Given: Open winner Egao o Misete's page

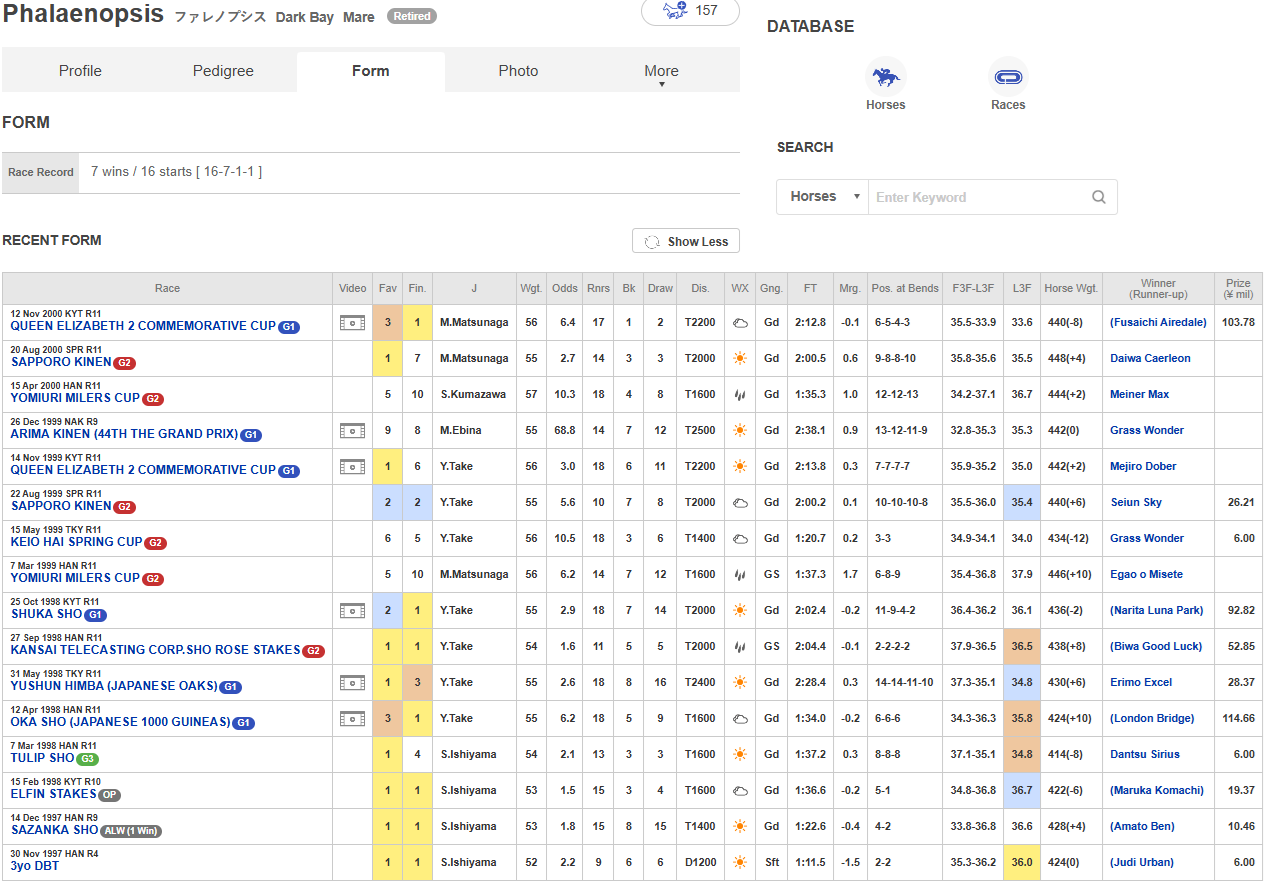Looking at the screenshot, I should pyautogui.click(x=1146, y=574).
